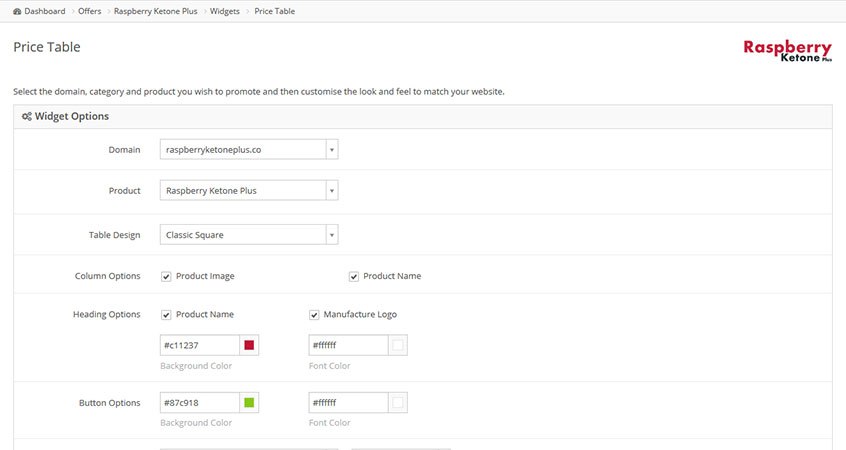Click the white heading font color swatch
The height and width of the screenshot is (450, 846).
[x=398, y=345]
